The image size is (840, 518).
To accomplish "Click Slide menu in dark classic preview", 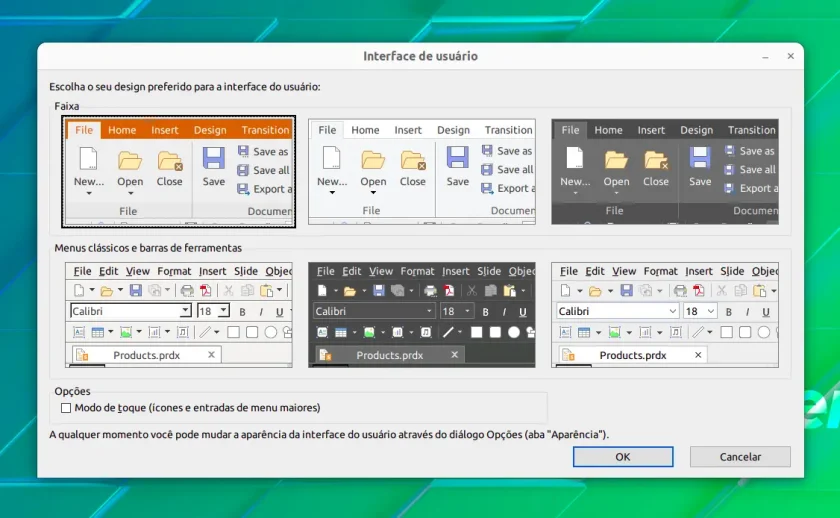I will pos(489,272).
